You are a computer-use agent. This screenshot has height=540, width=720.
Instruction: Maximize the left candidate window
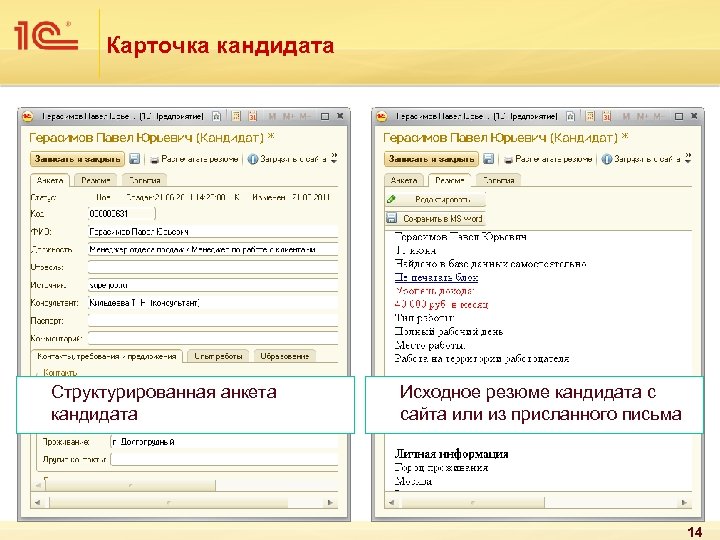pyautogui.click(x=325, y=117)
